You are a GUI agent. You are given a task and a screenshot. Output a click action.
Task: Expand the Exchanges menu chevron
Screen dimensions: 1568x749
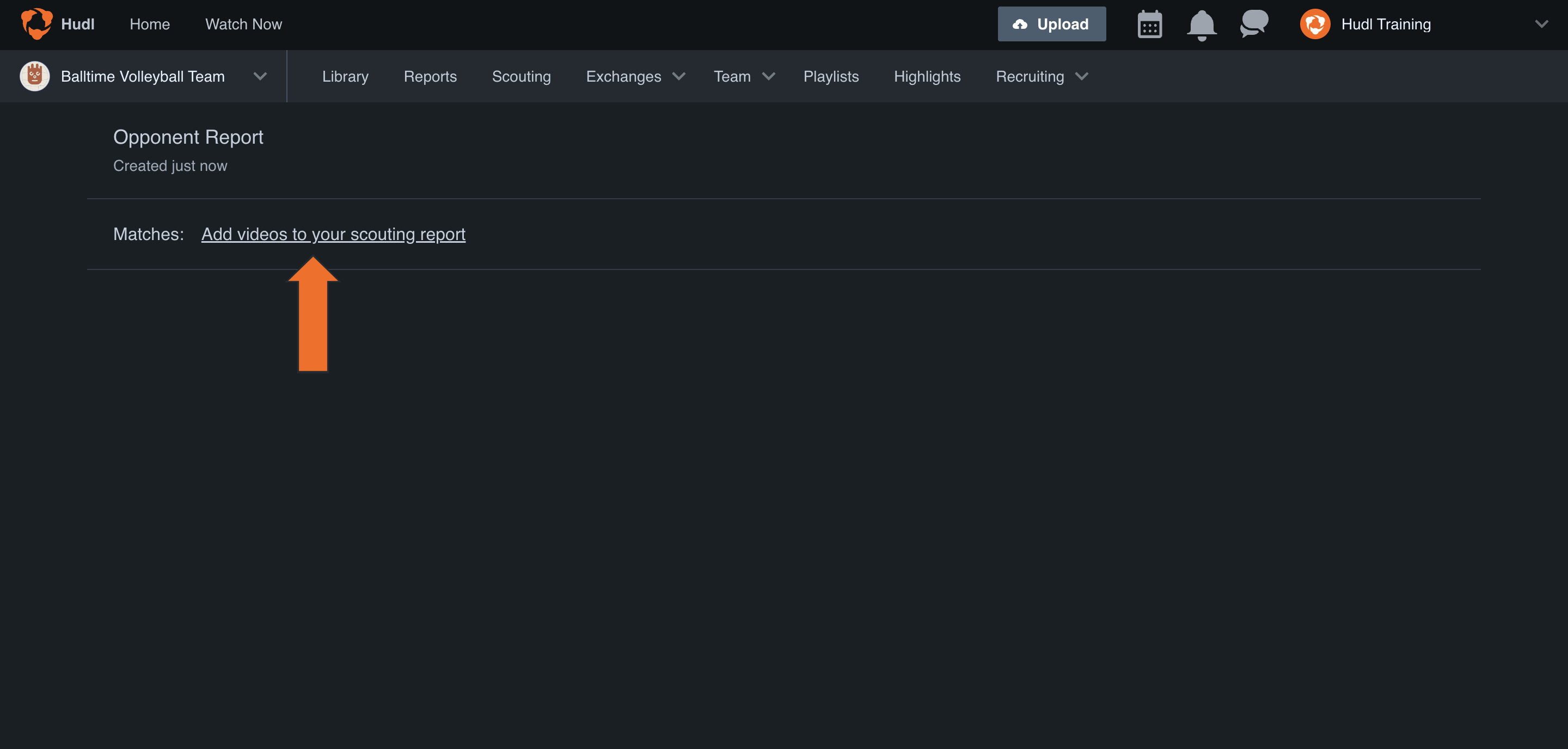coord(679,76)
